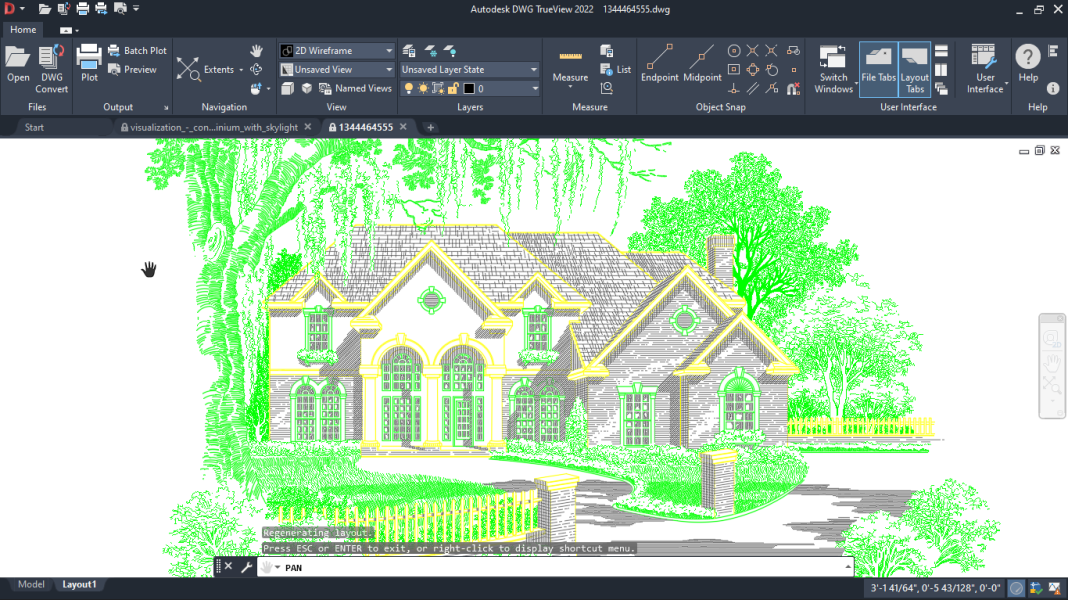Viewport: 1068px width, 600px height.
Task: Open the application menu D logo
Action: [10, 9]
